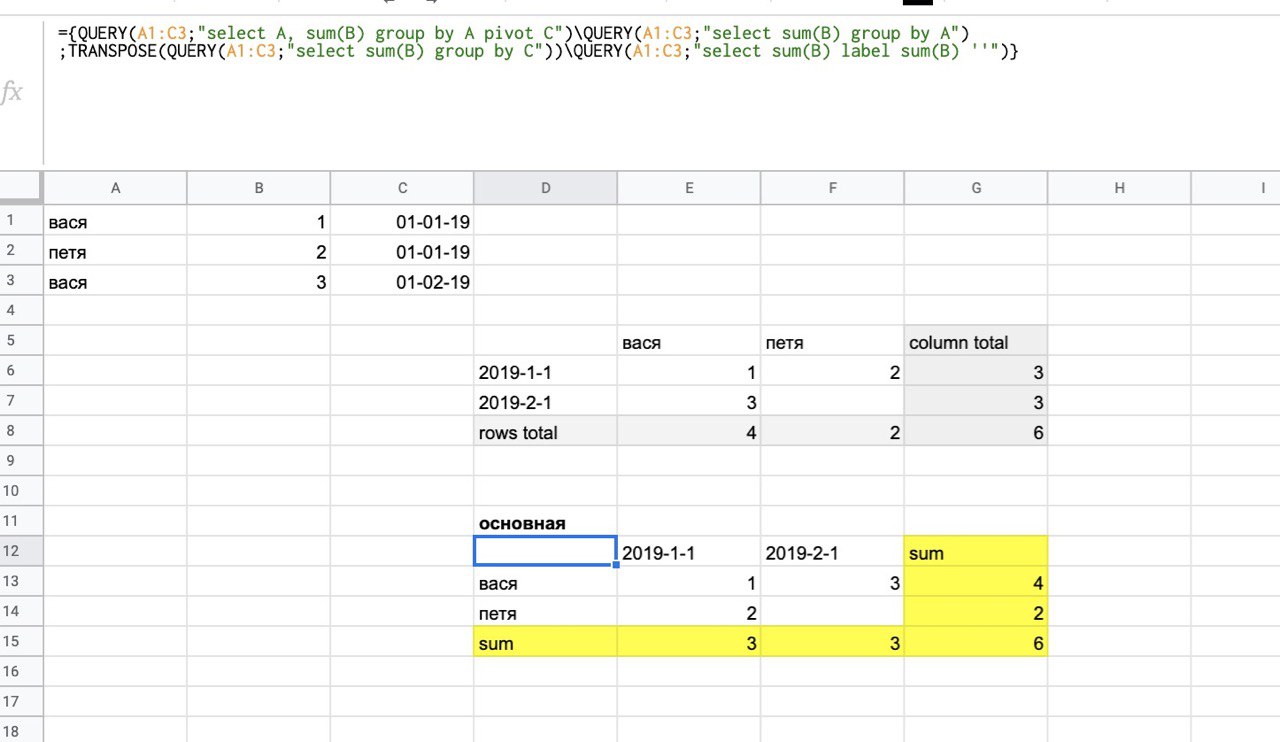Select column F header
This screenshot has width=1280, height=742.
point(832,188)
